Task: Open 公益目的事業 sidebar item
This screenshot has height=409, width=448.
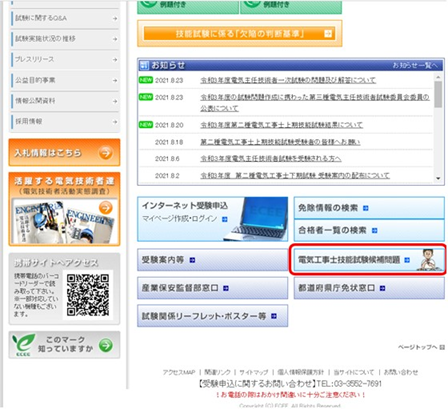Action: [x=65, y=80]
